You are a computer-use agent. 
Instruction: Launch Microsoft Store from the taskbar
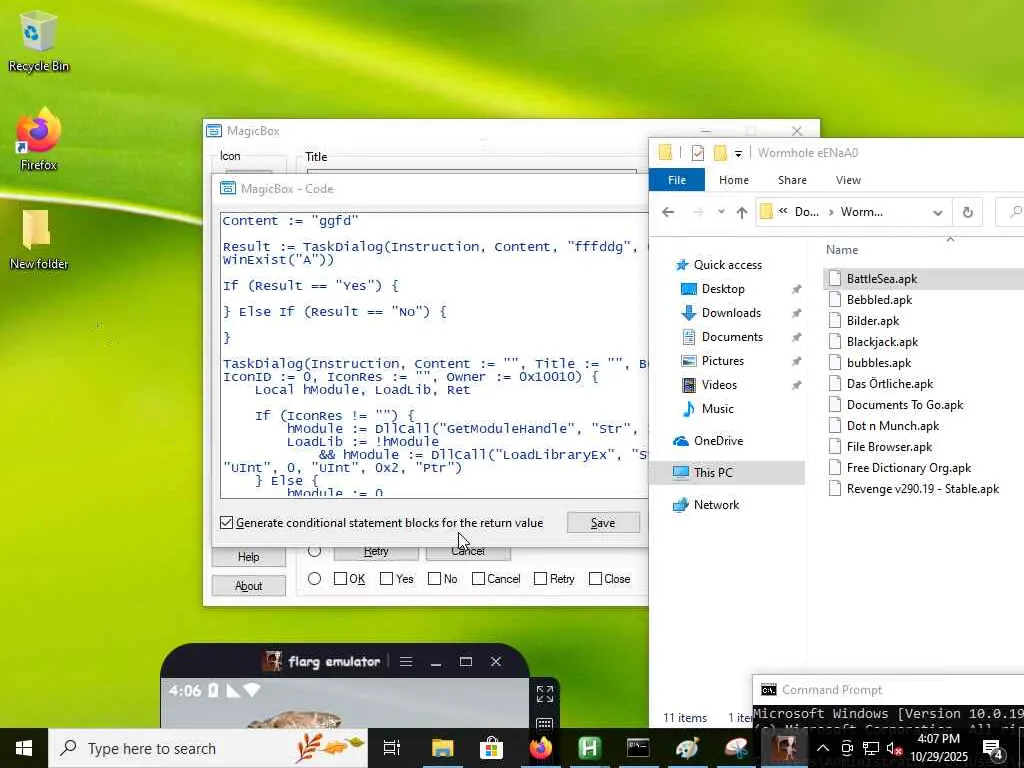[x=491, y=748]
